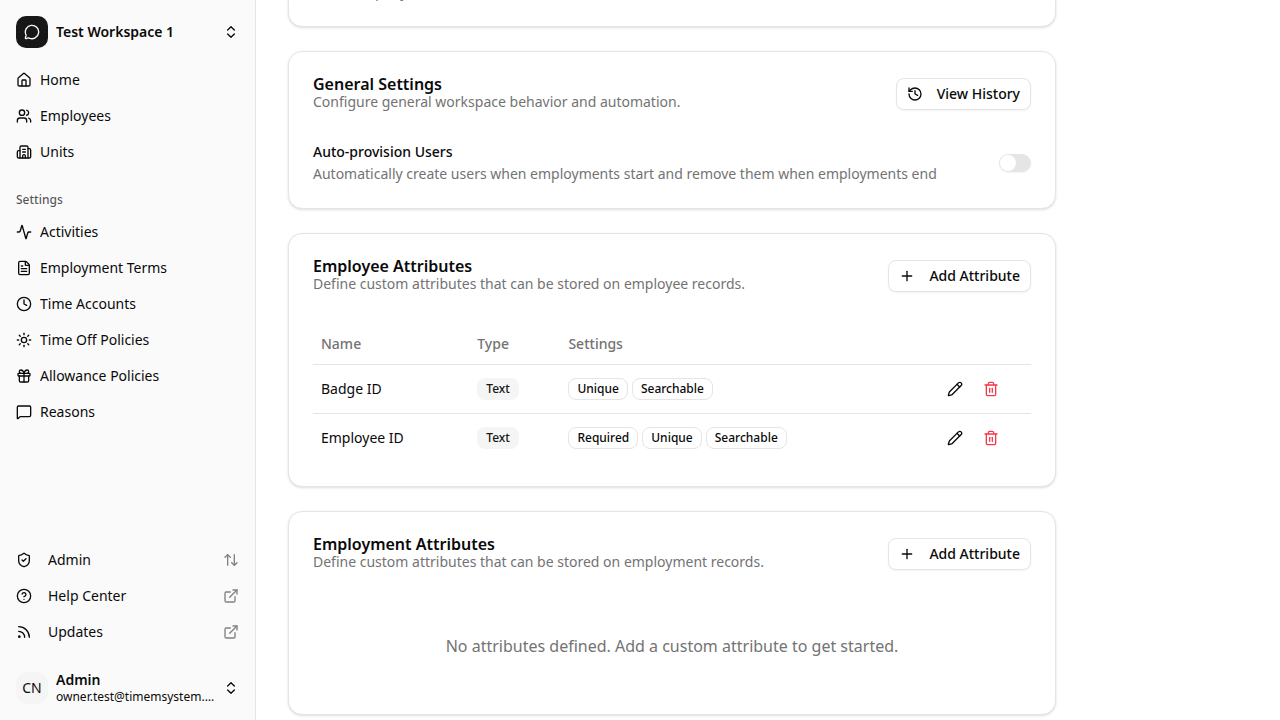Open Time Off Policies
This screenshot has height=720, width=1280.
94,340
